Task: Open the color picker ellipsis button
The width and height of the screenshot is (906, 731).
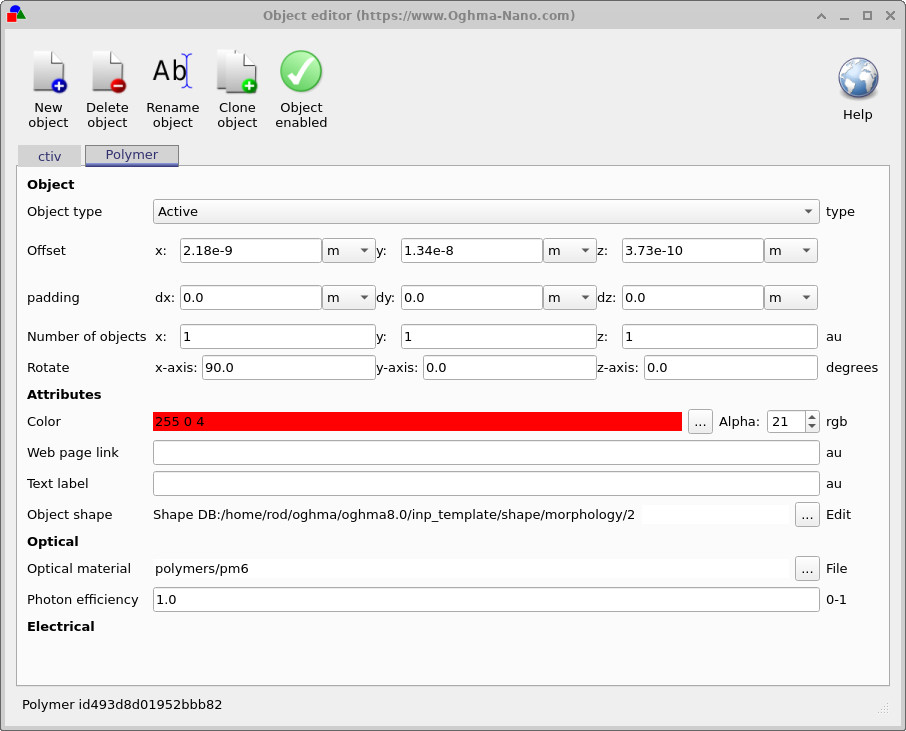Action: (x=702, y=422)
